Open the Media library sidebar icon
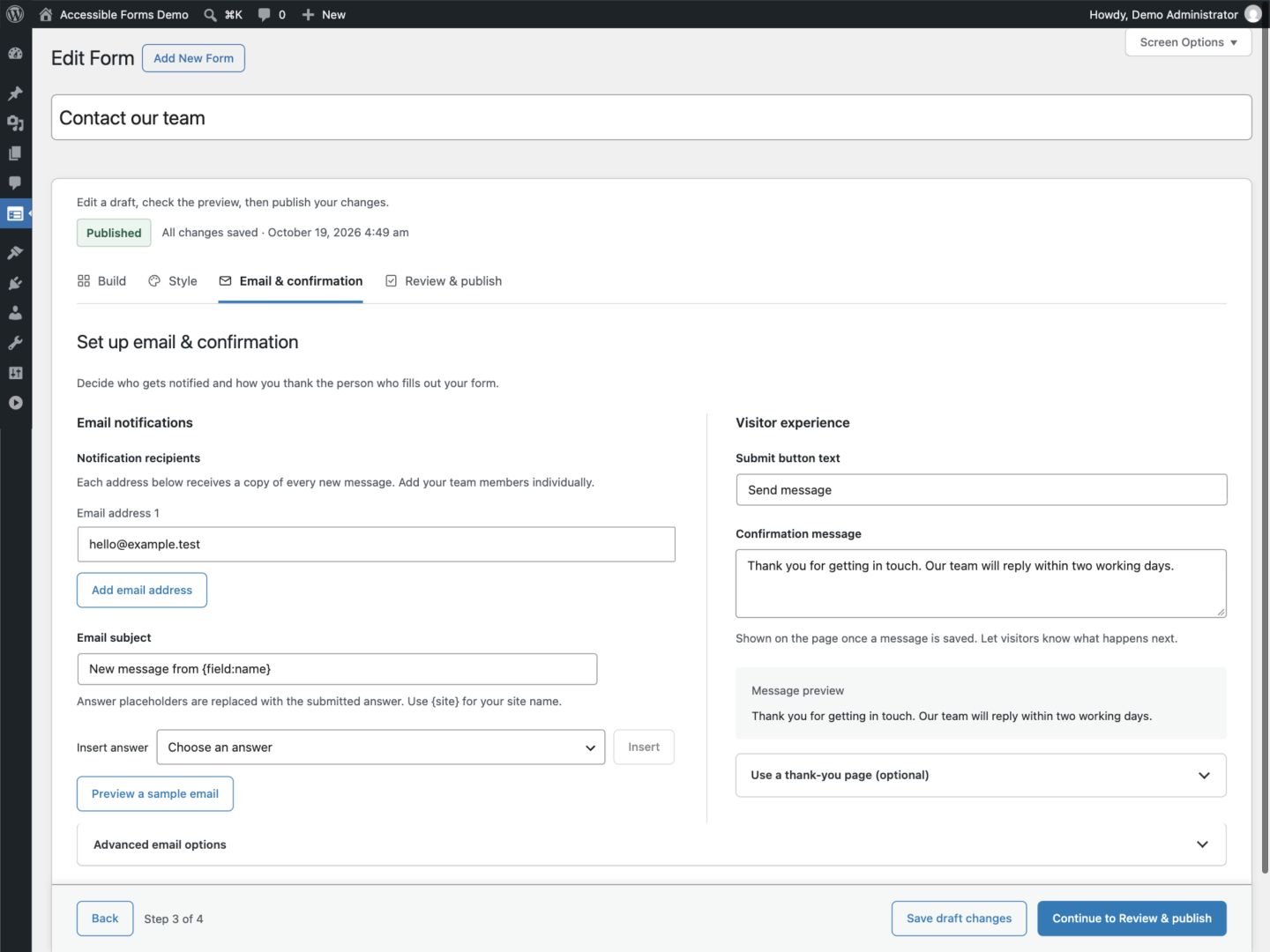This screenshot has width=1270, height=952. pyautogui.click(x=15, y=123)
